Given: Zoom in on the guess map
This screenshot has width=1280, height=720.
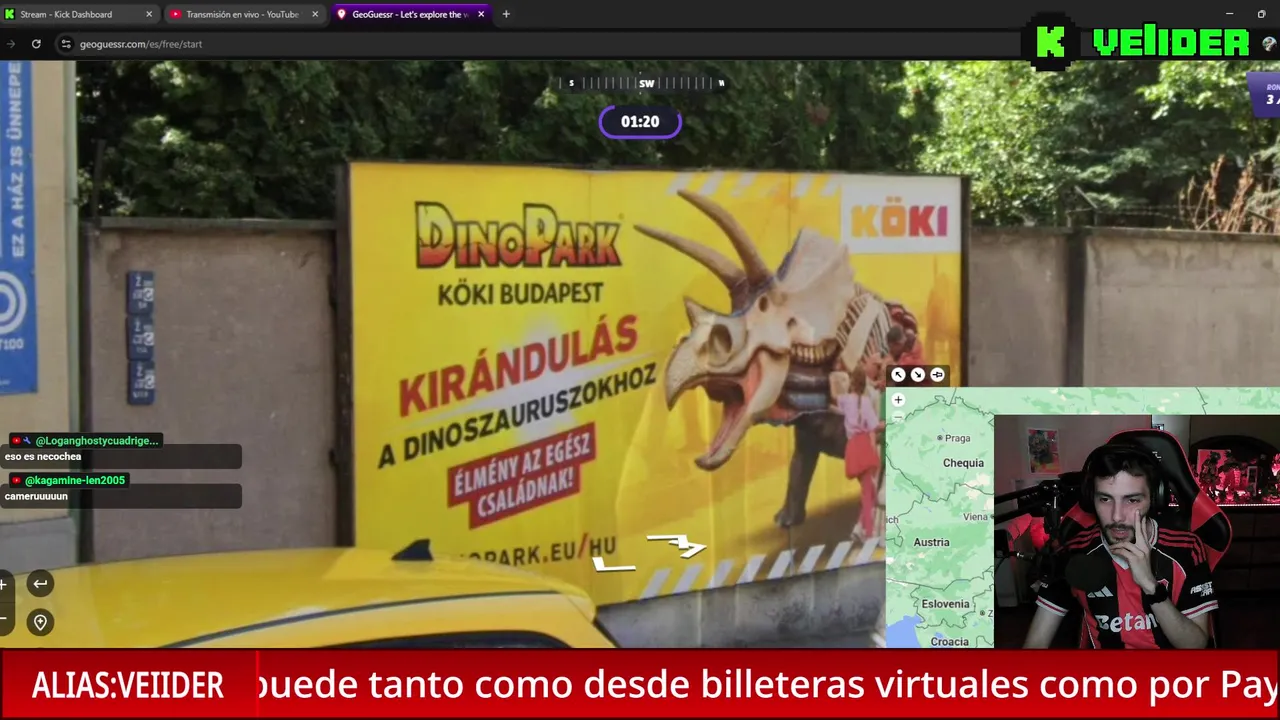Looking at the screenshot, I should click(x=898, y=400).
